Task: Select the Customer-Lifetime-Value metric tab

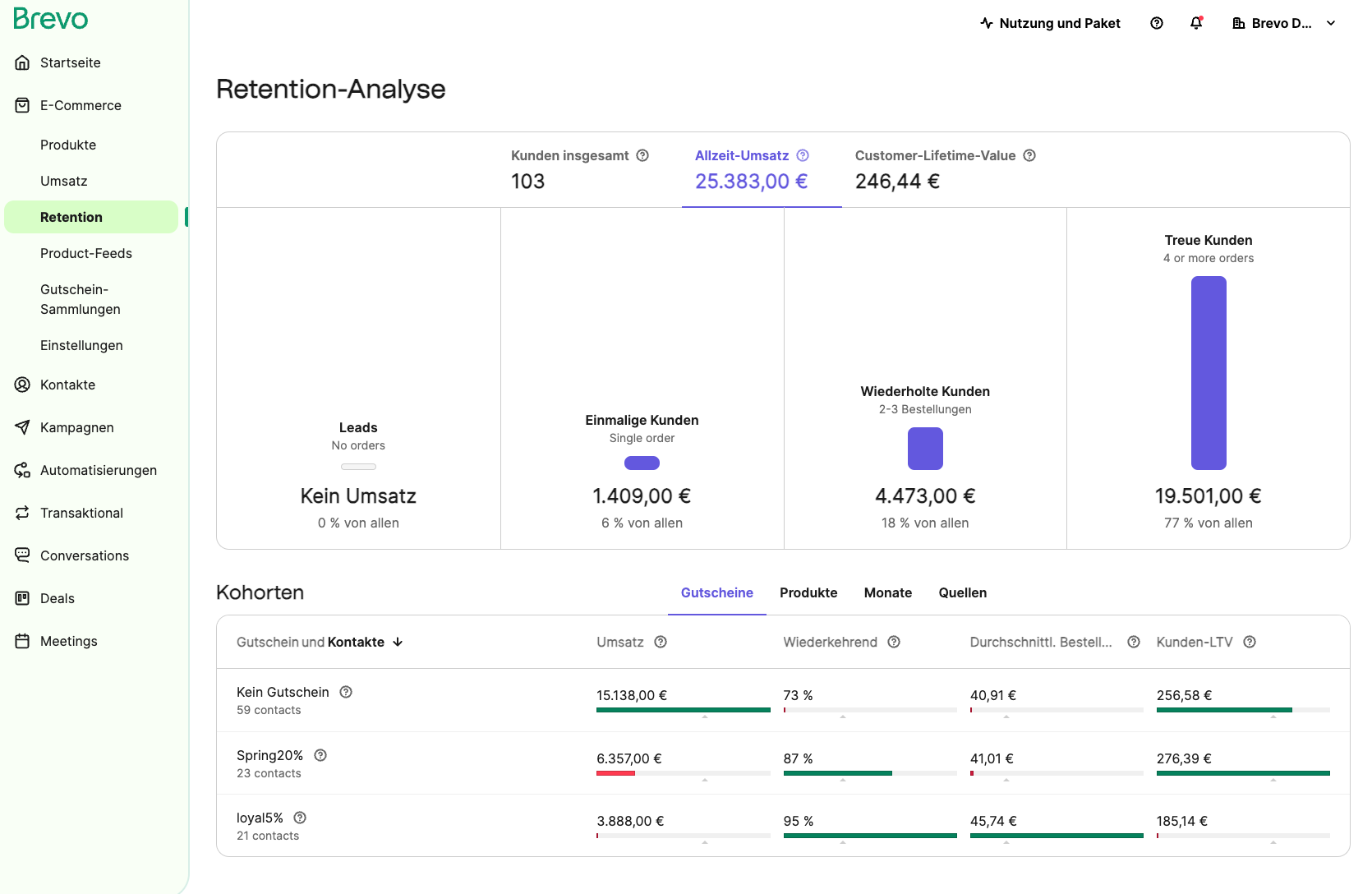Action: [x=946, y=170]
